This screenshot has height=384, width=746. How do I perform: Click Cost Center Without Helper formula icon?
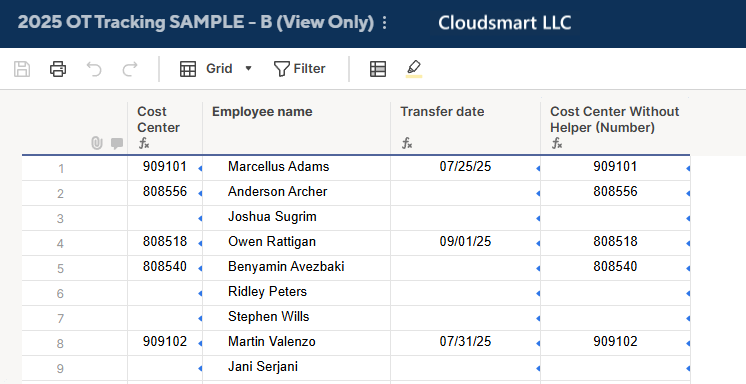point(557,143)
